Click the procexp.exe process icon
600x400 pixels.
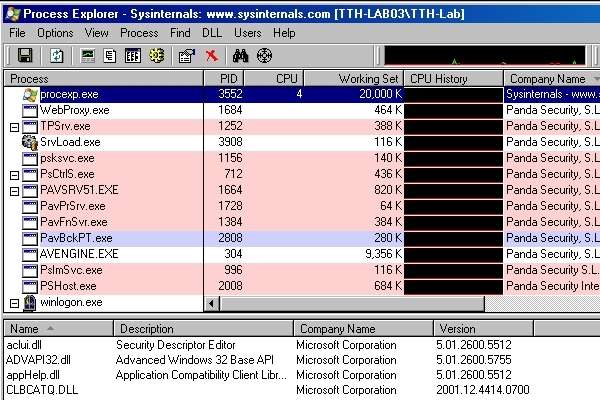(x=30, y=95)
